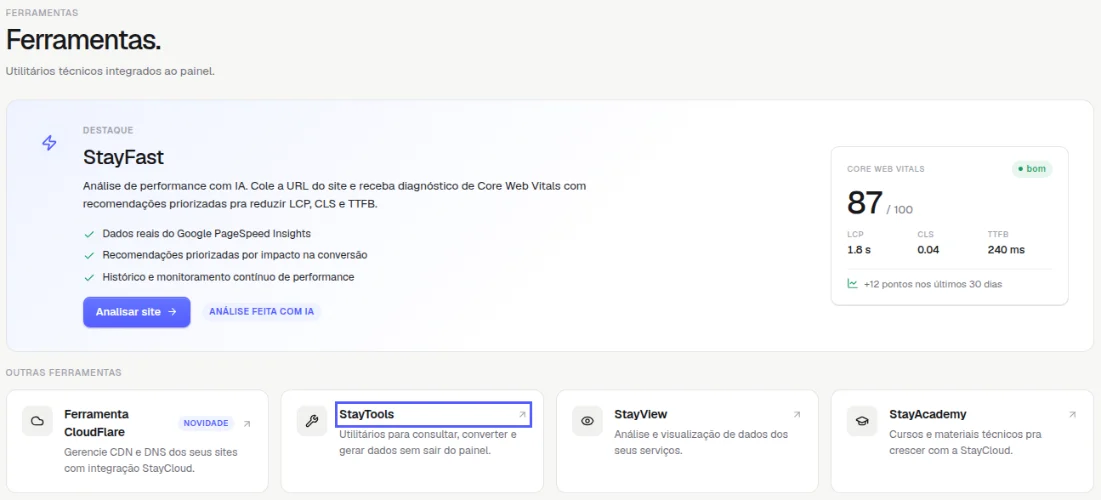Click the OUTRAS FERRAMENTAS section label
This screenshot has height=500, width=1101.
63,372
